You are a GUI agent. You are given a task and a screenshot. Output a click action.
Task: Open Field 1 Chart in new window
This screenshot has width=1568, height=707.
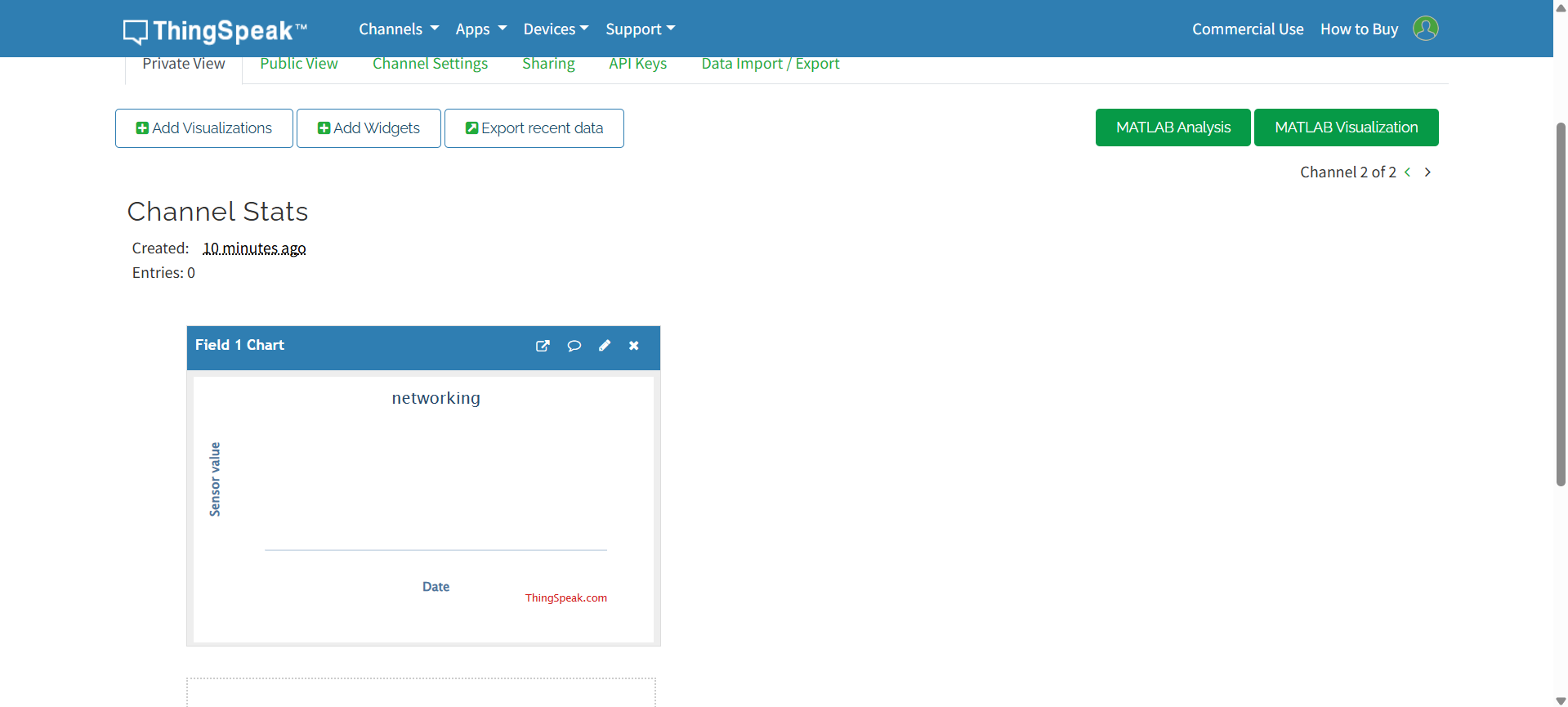tap(543, 346)
